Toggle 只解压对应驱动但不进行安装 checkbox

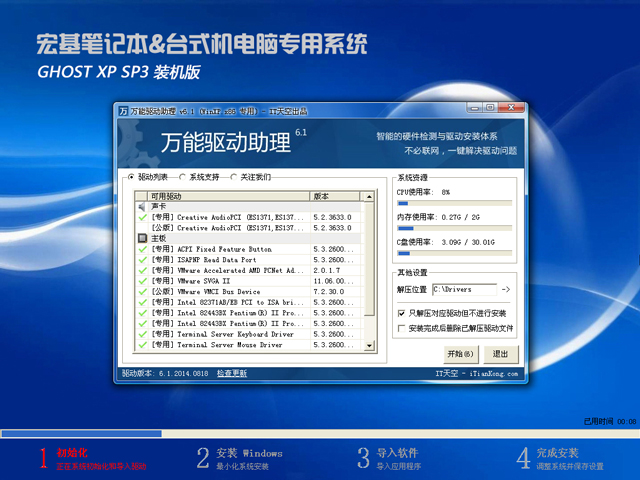(401, 313)
